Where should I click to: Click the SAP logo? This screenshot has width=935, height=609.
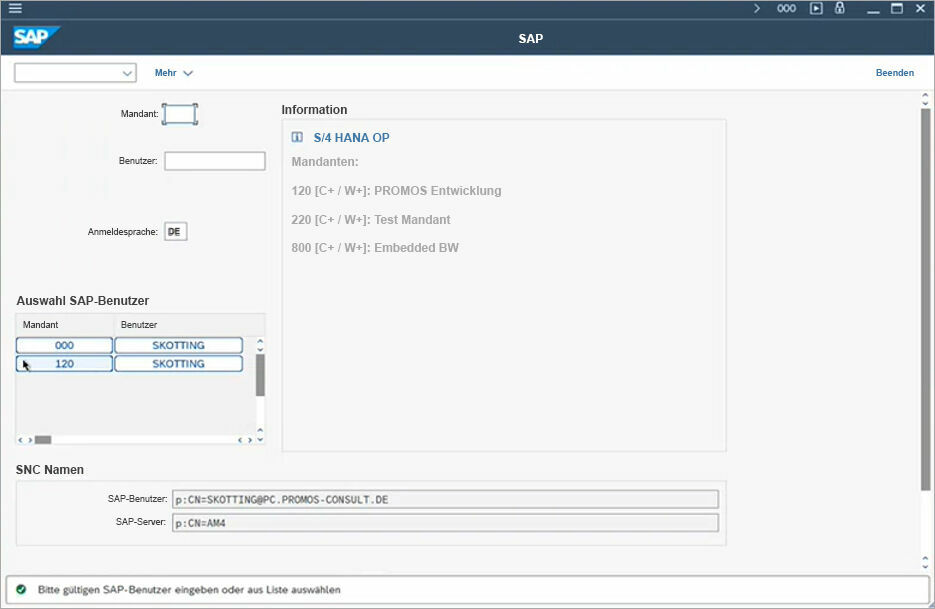[36, 38]
